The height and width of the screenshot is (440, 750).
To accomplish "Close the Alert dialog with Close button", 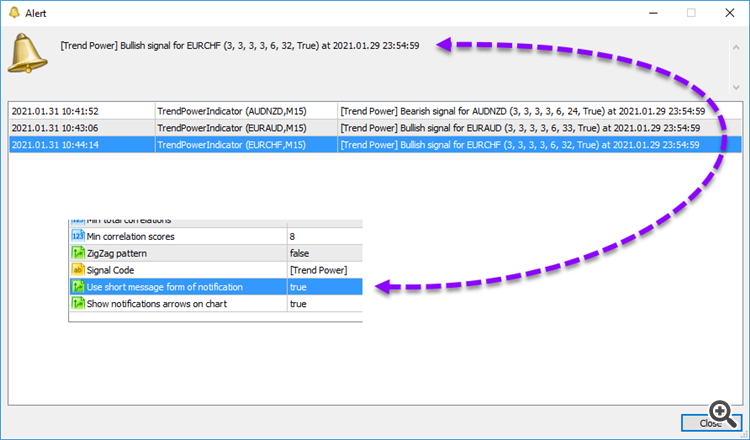I will 711,423.
